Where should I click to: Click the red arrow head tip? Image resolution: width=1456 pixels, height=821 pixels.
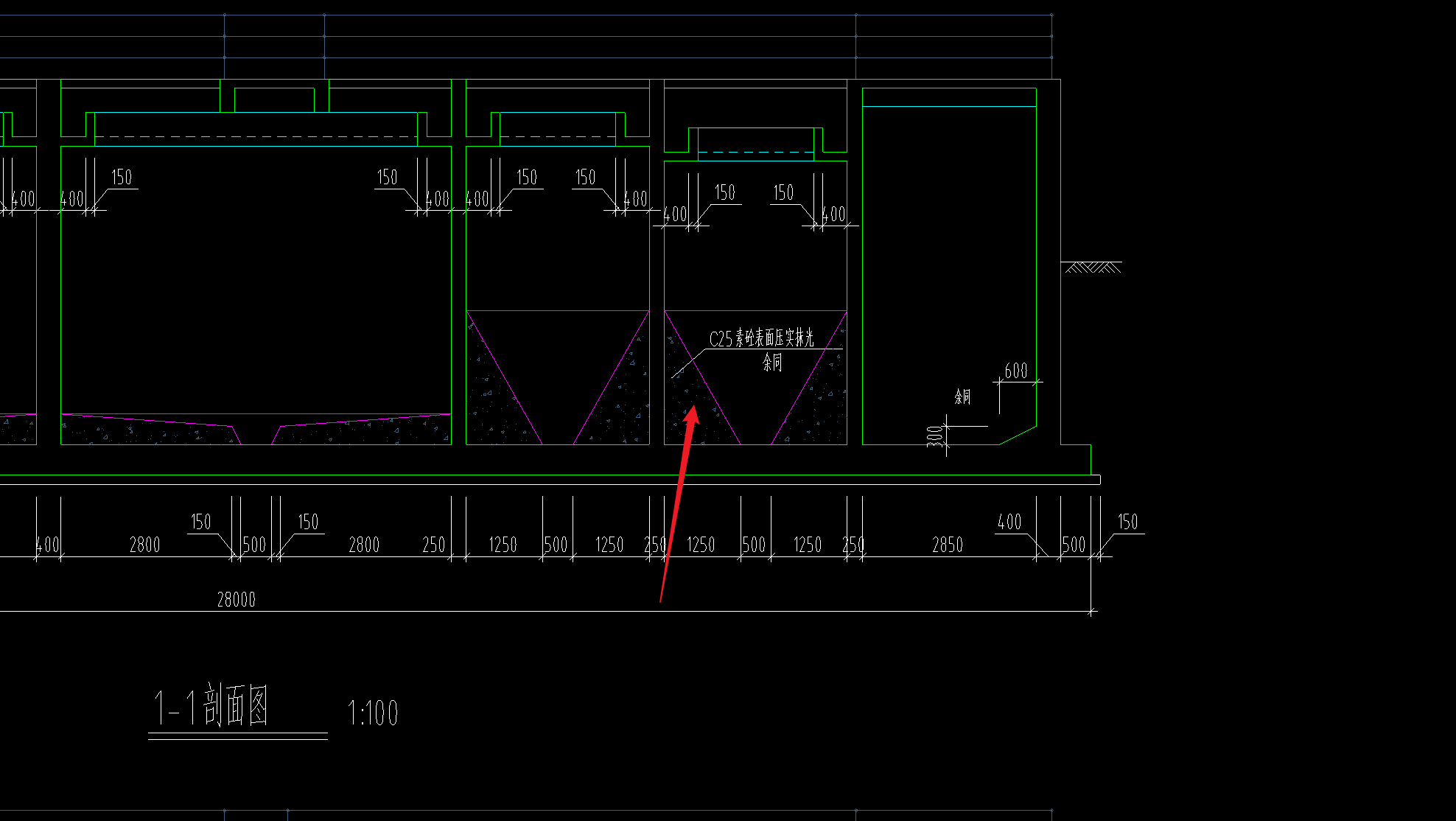click(x=693, y=407)
